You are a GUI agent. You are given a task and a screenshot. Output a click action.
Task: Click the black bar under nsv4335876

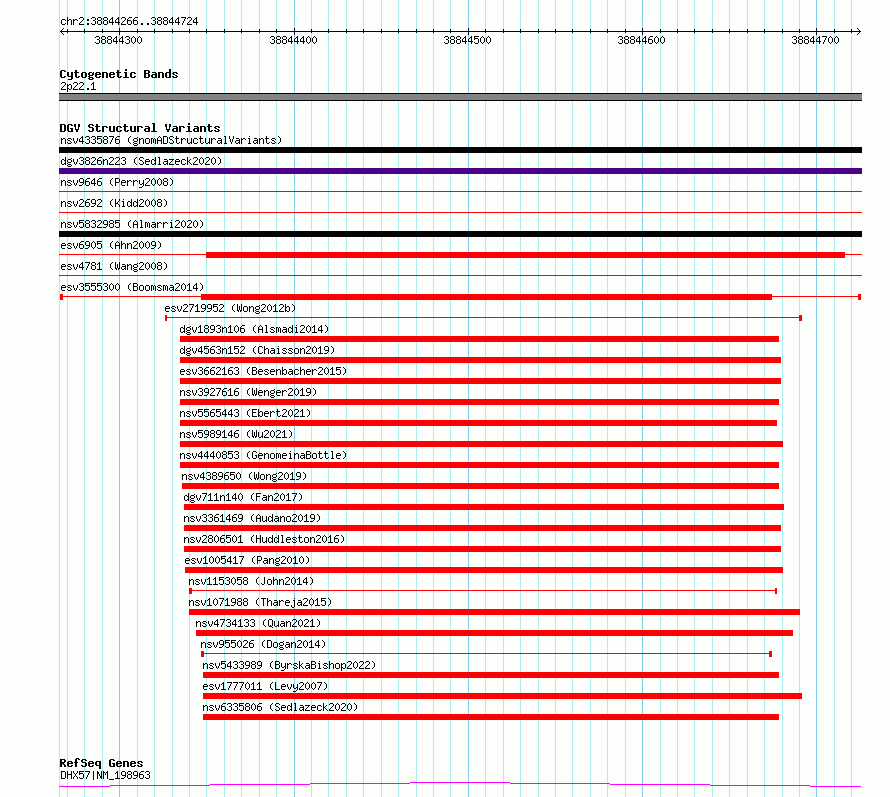pos(460,150)
